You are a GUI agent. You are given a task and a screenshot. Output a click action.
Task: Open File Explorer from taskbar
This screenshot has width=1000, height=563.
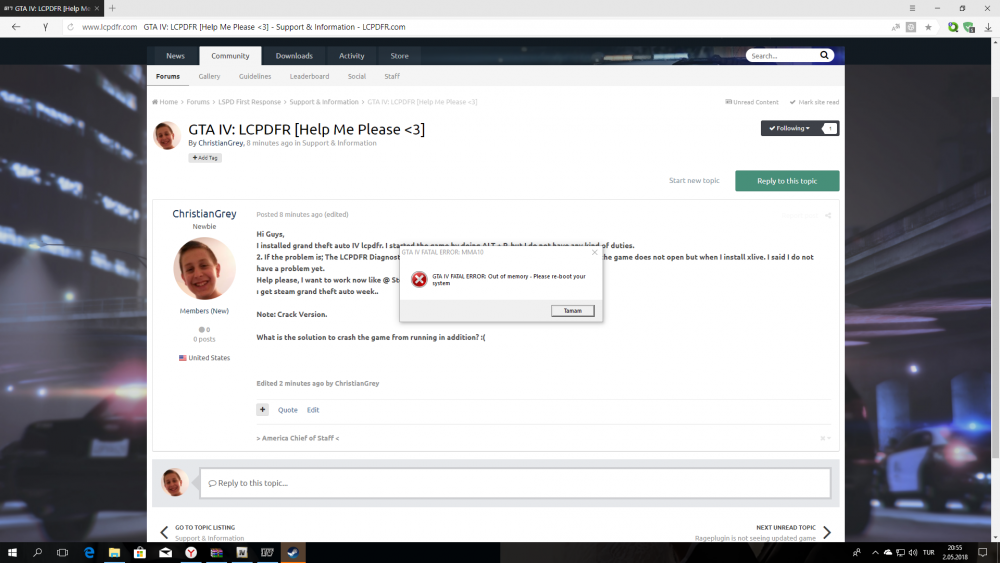[114, 552]
